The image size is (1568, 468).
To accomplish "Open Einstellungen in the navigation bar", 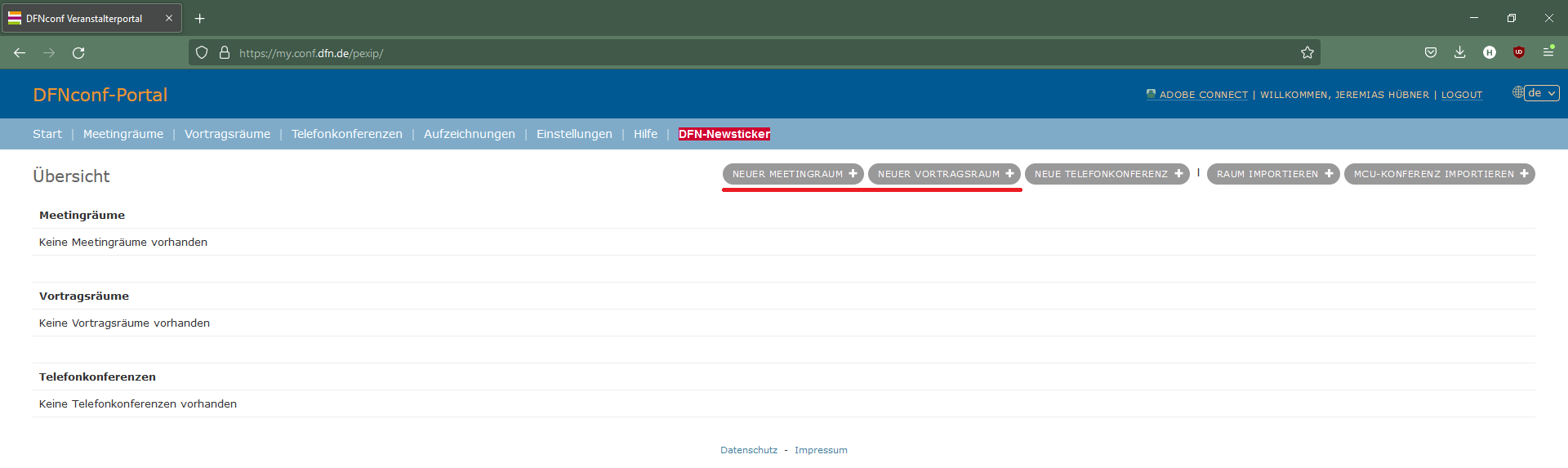I will [574, 134].
